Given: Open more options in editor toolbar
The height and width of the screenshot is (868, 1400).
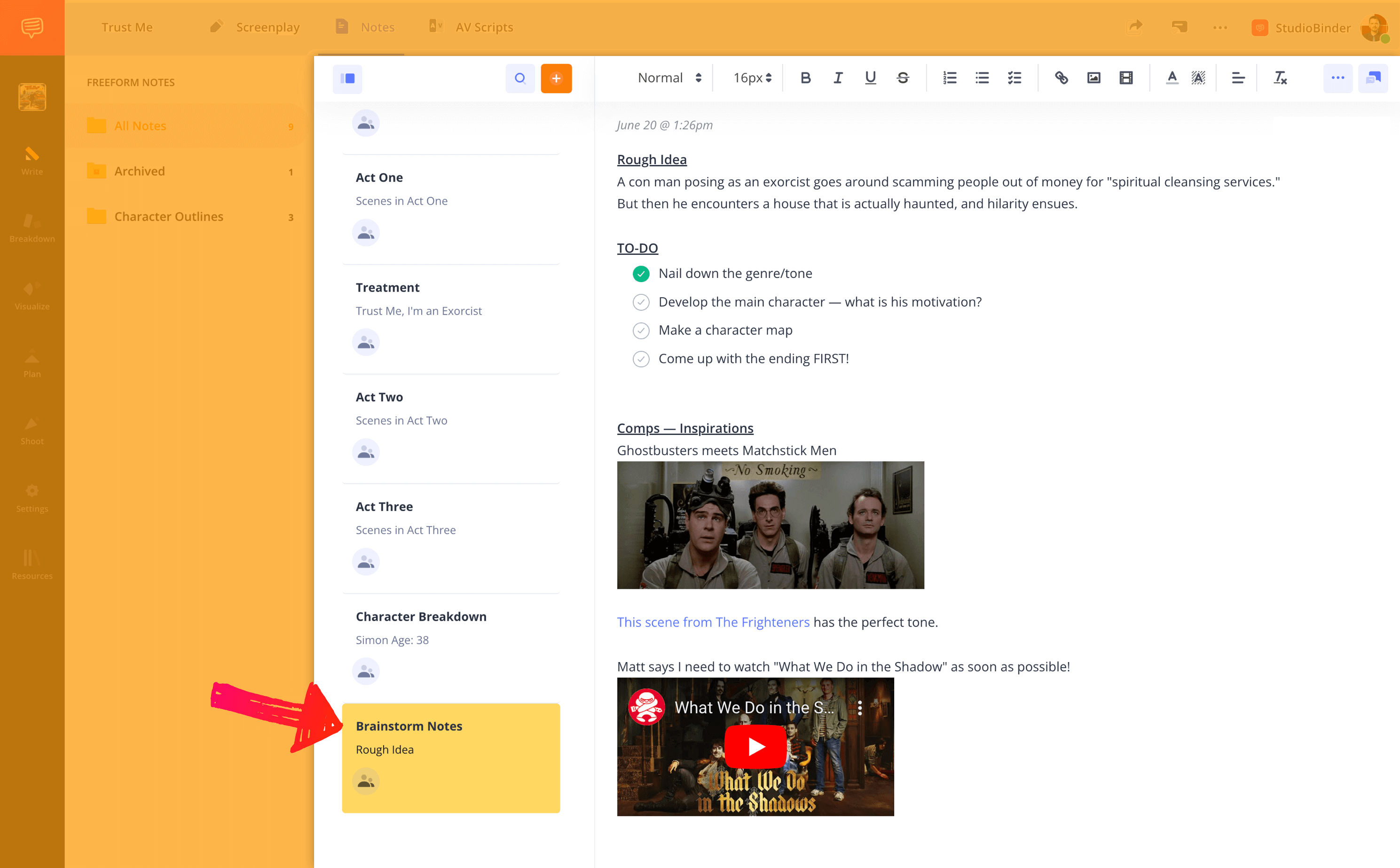Looking at the screenshot, I should tap(1338, 79).
